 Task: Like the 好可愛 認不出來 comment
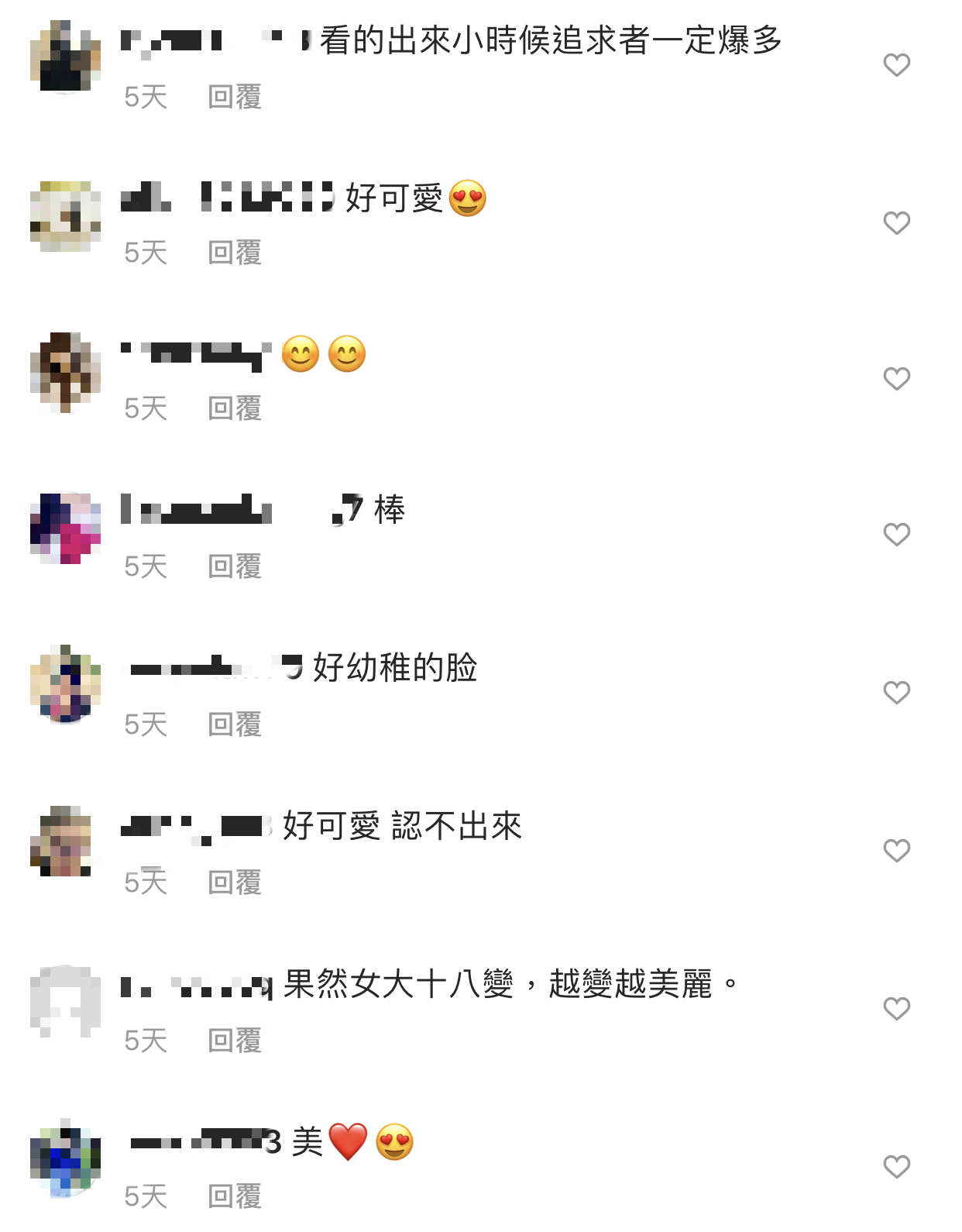896,851
